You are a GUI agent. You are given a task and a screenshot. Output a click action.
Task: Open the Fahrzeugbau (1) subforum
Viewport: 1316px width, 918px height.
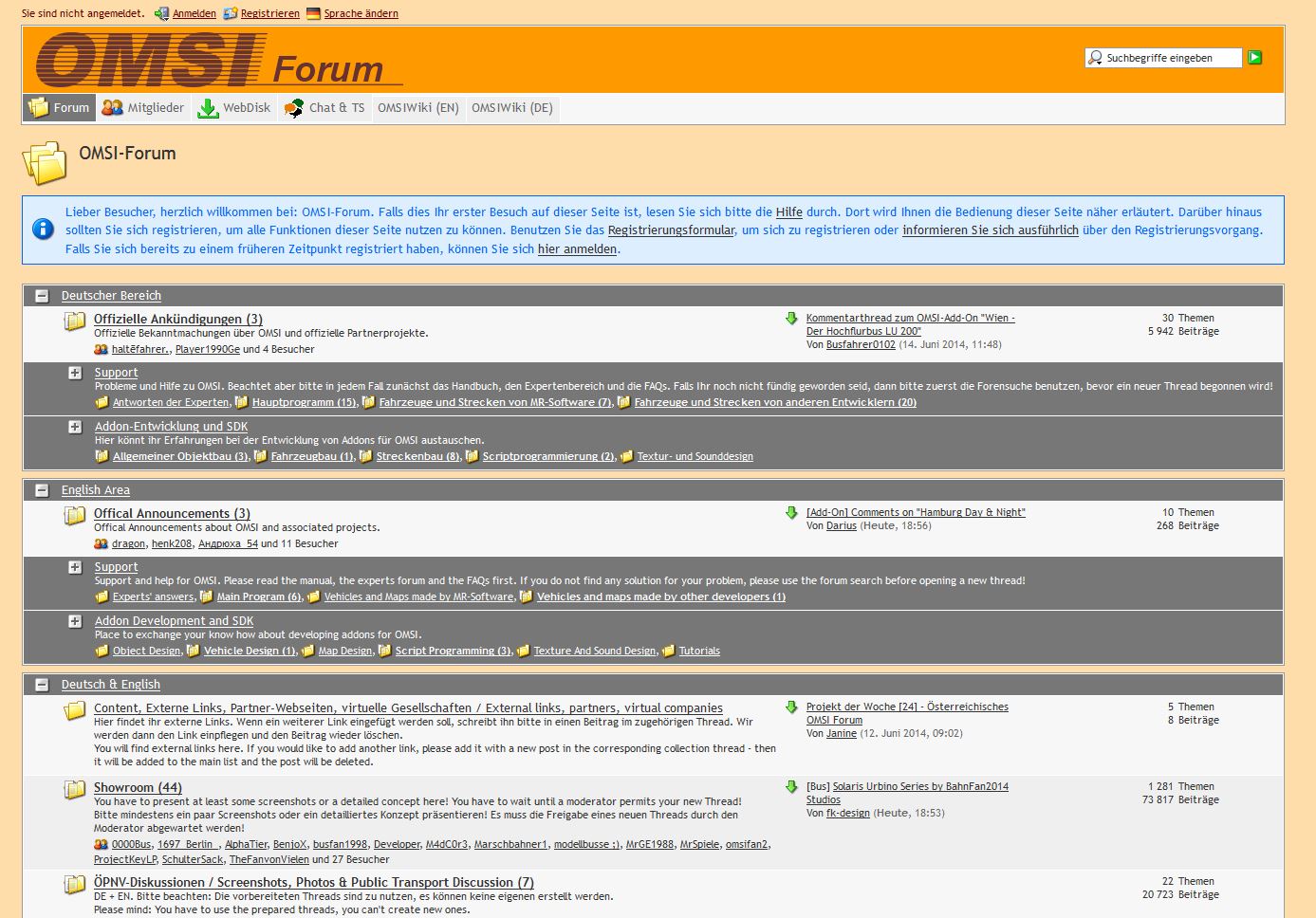(x=312, y=456)
